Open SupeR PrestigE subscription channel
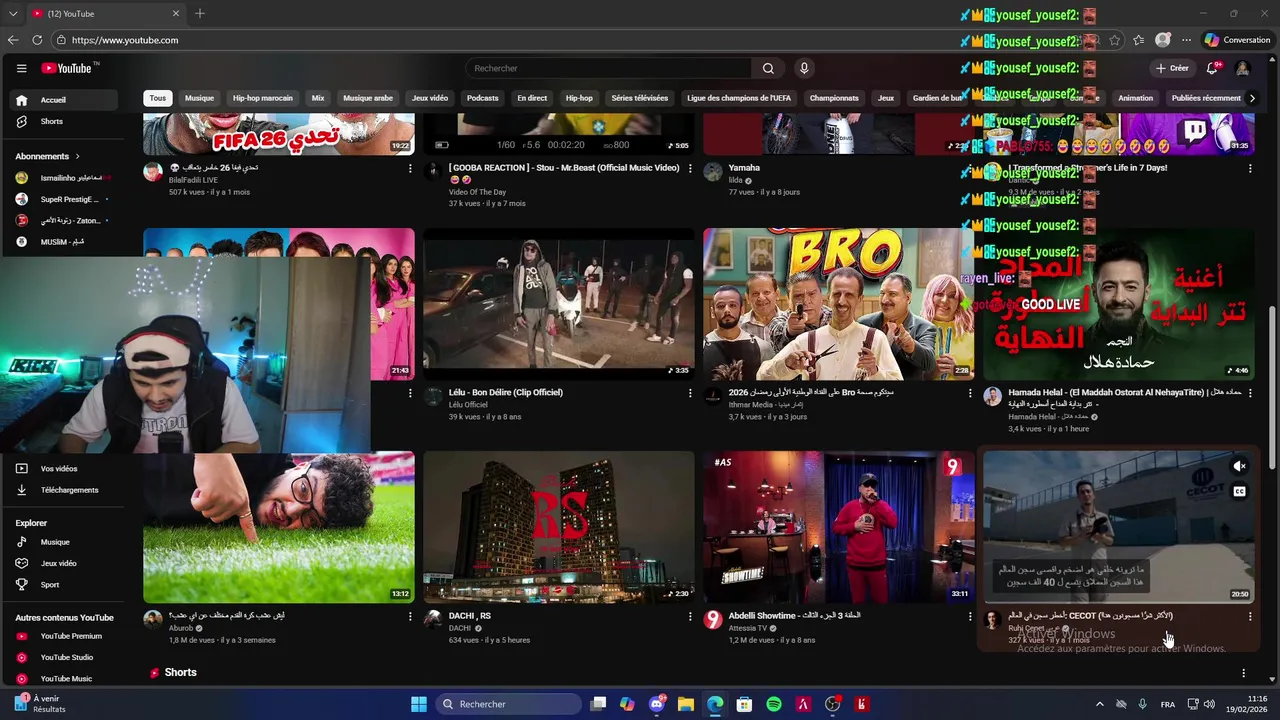The image size is (1280, 720). pos(62,199)
